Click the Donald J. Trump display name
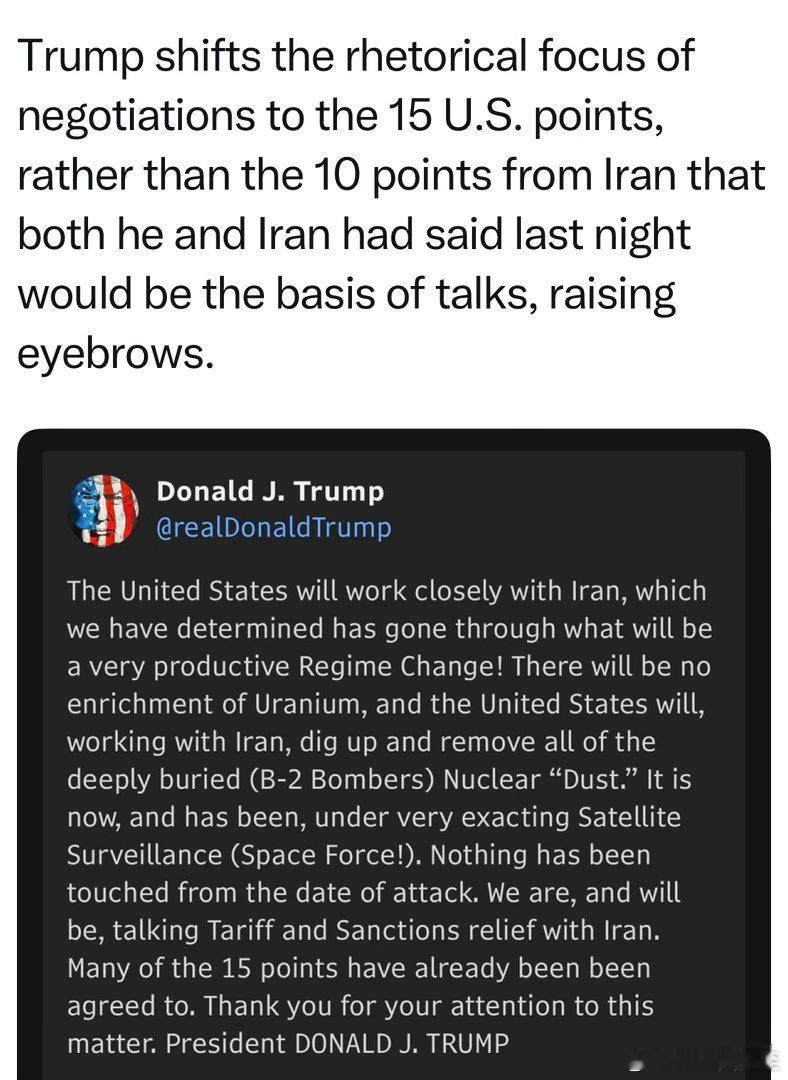Viewport: 788px width, 1080px height. [270, 492]
